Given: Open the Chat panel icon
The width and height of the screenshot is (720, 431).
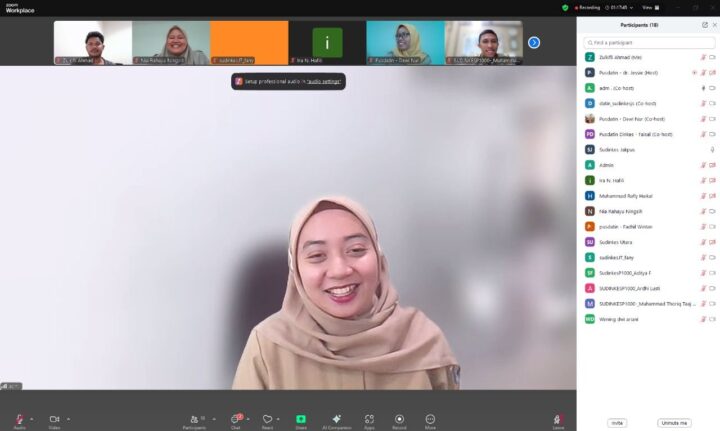Looking at the screenshot, I should [x=236, y=419].
